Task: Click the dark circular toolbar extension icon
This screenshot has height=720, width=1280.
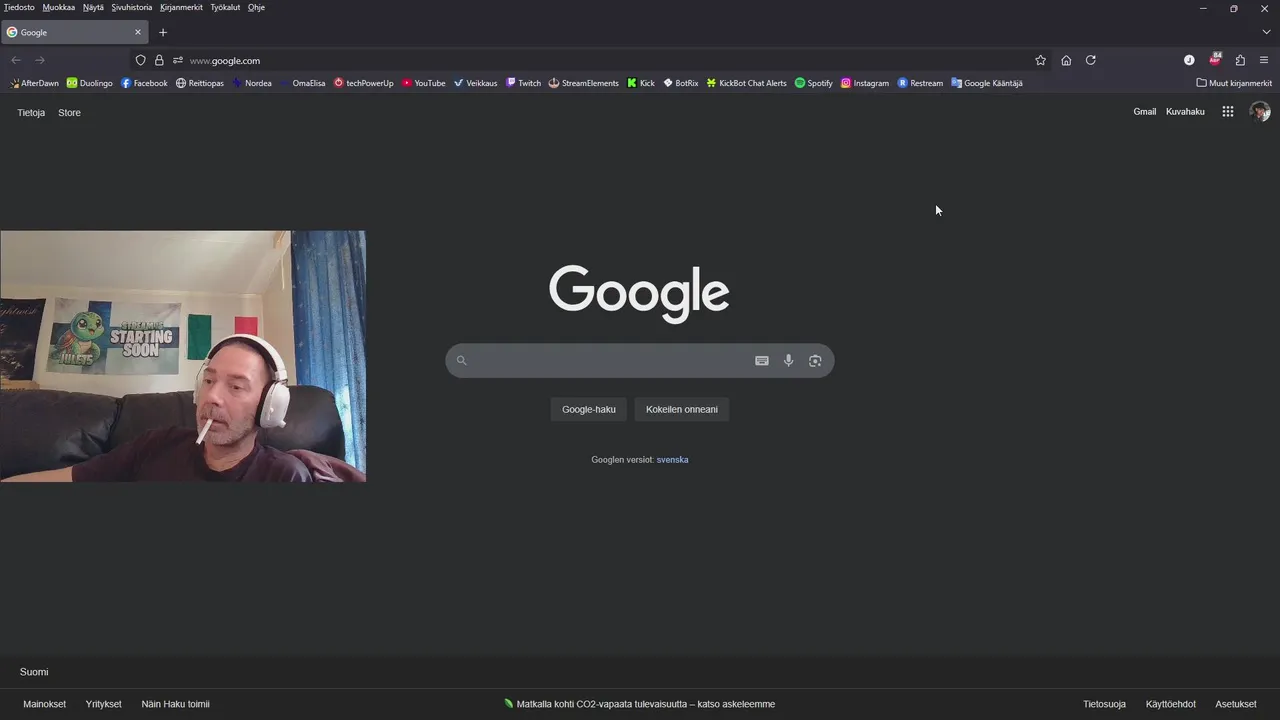Action: pyautogui.click(x=1189, y=60)
